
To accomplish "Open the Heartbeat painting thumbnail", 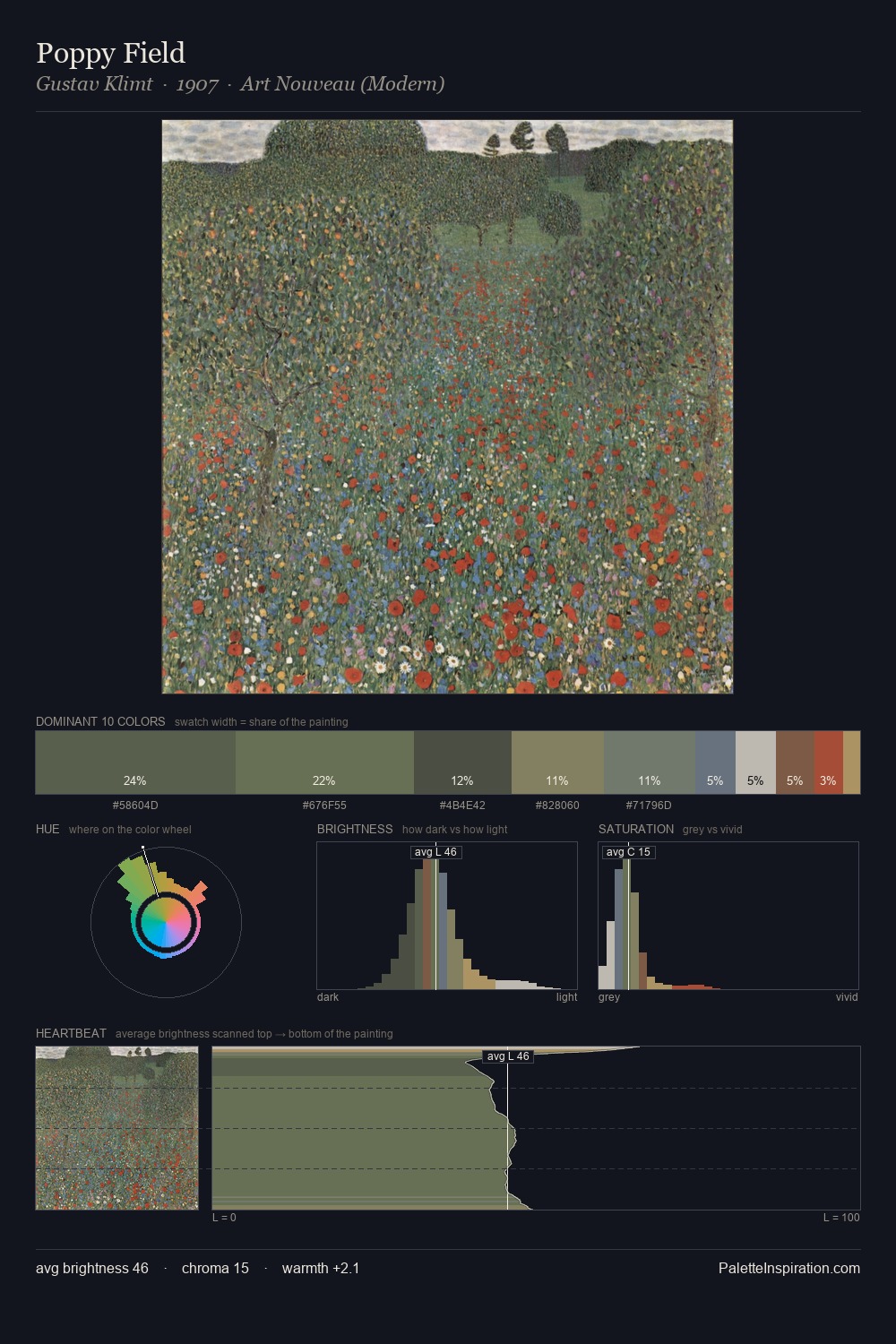I will [116, 1128].
